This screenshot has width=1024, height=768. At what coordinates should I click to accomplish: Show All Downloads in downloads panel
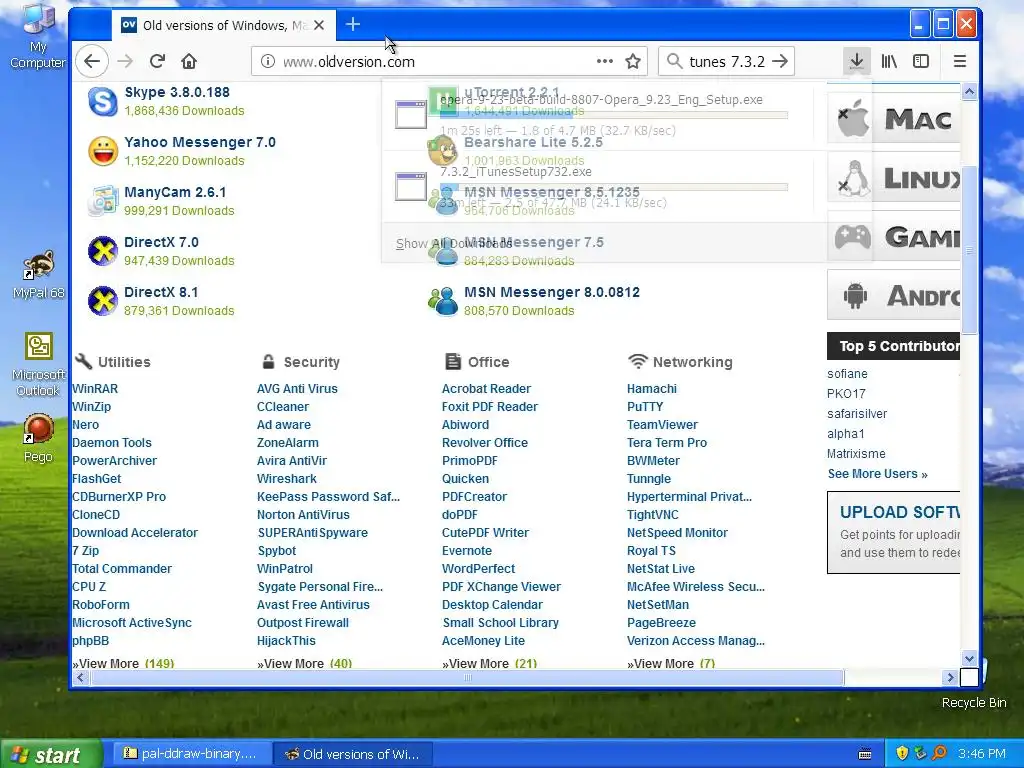coord(454,244)
